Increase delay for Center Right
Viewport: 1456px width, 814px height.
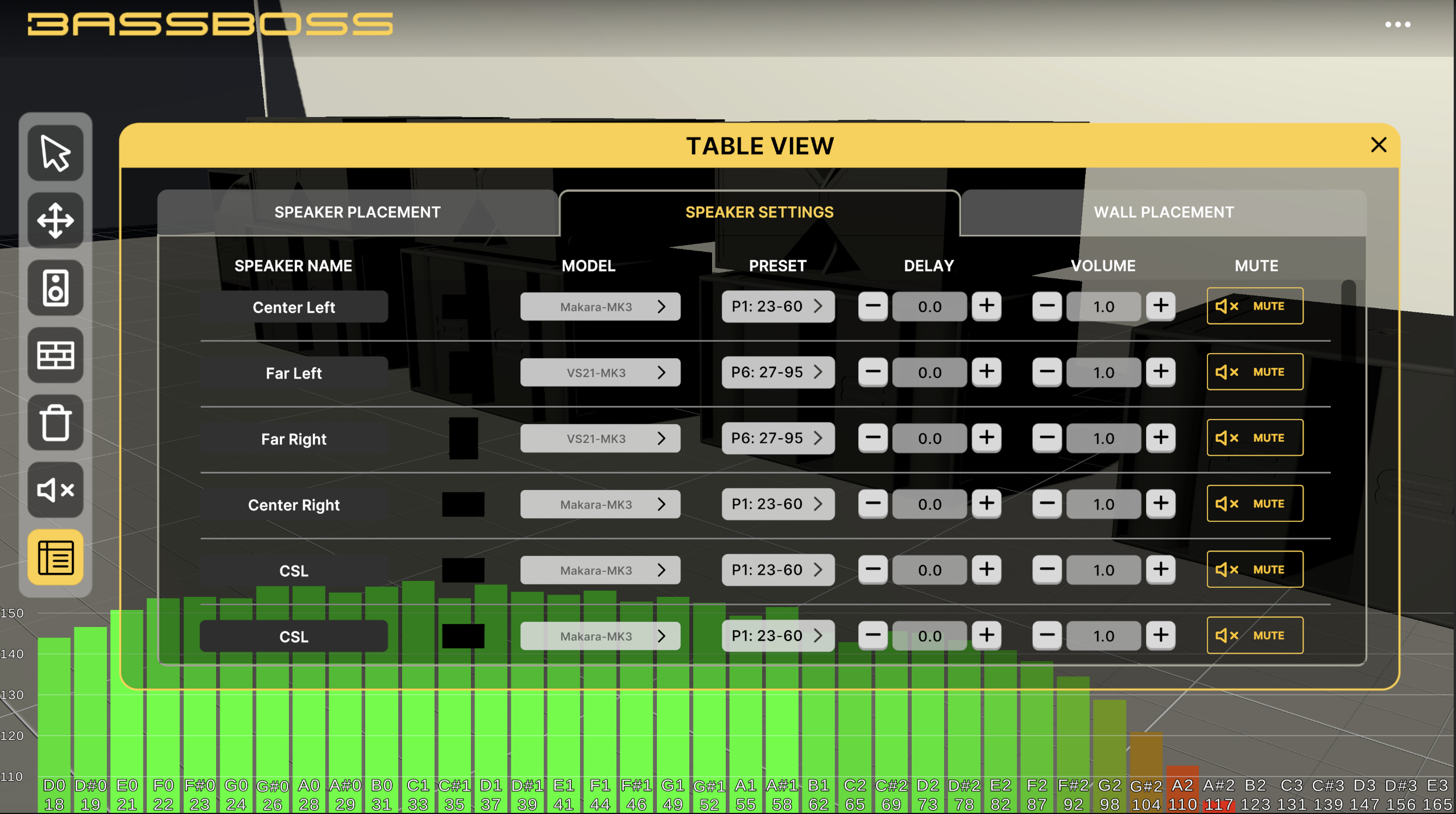point(987,504)
